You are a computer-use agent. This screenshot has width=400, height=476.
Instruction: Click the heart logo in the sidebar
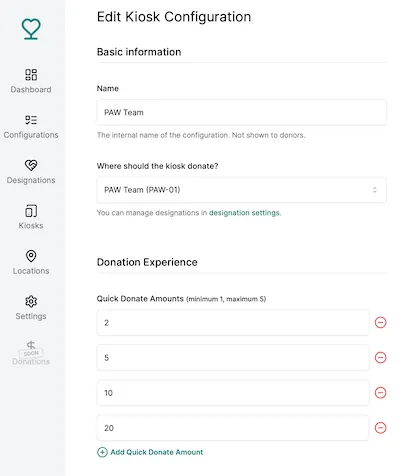pos(31,29)
